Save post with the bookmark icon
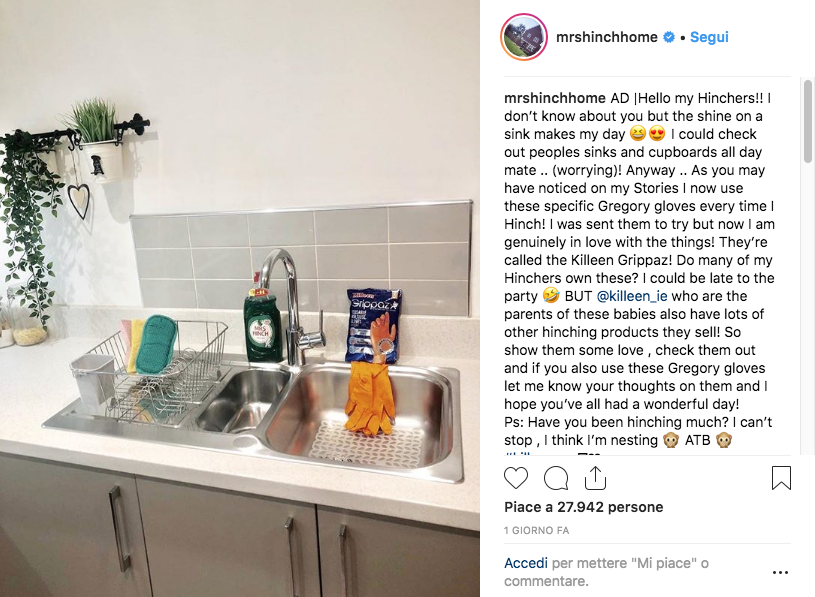Screen dimensions: 815x597 pos(781,478)
